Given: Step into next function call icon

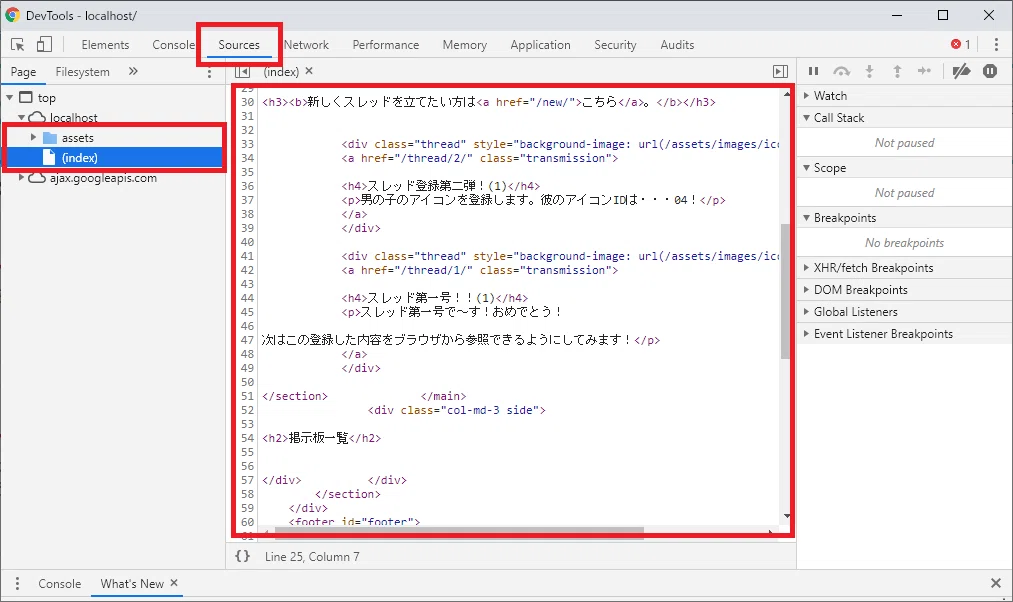Looking at the screenshot, I should pos(870,71).
